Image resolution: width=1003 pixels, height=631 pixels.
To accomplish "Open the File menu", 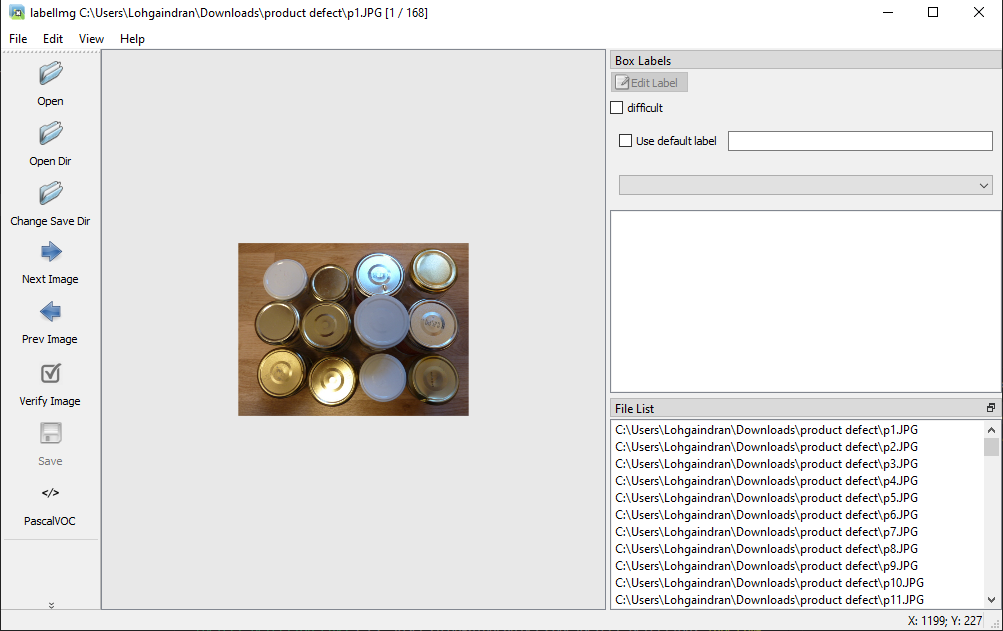I will 18,39.
